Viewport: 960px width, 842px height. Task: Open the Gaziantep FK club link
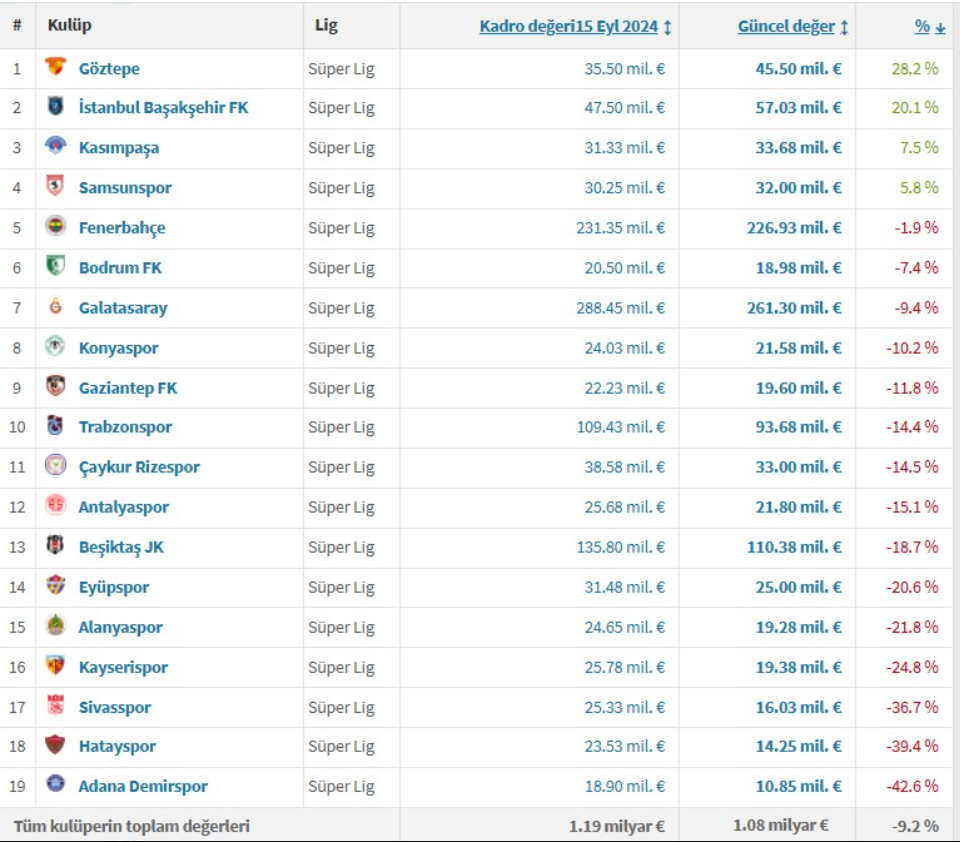click(128, 388)
